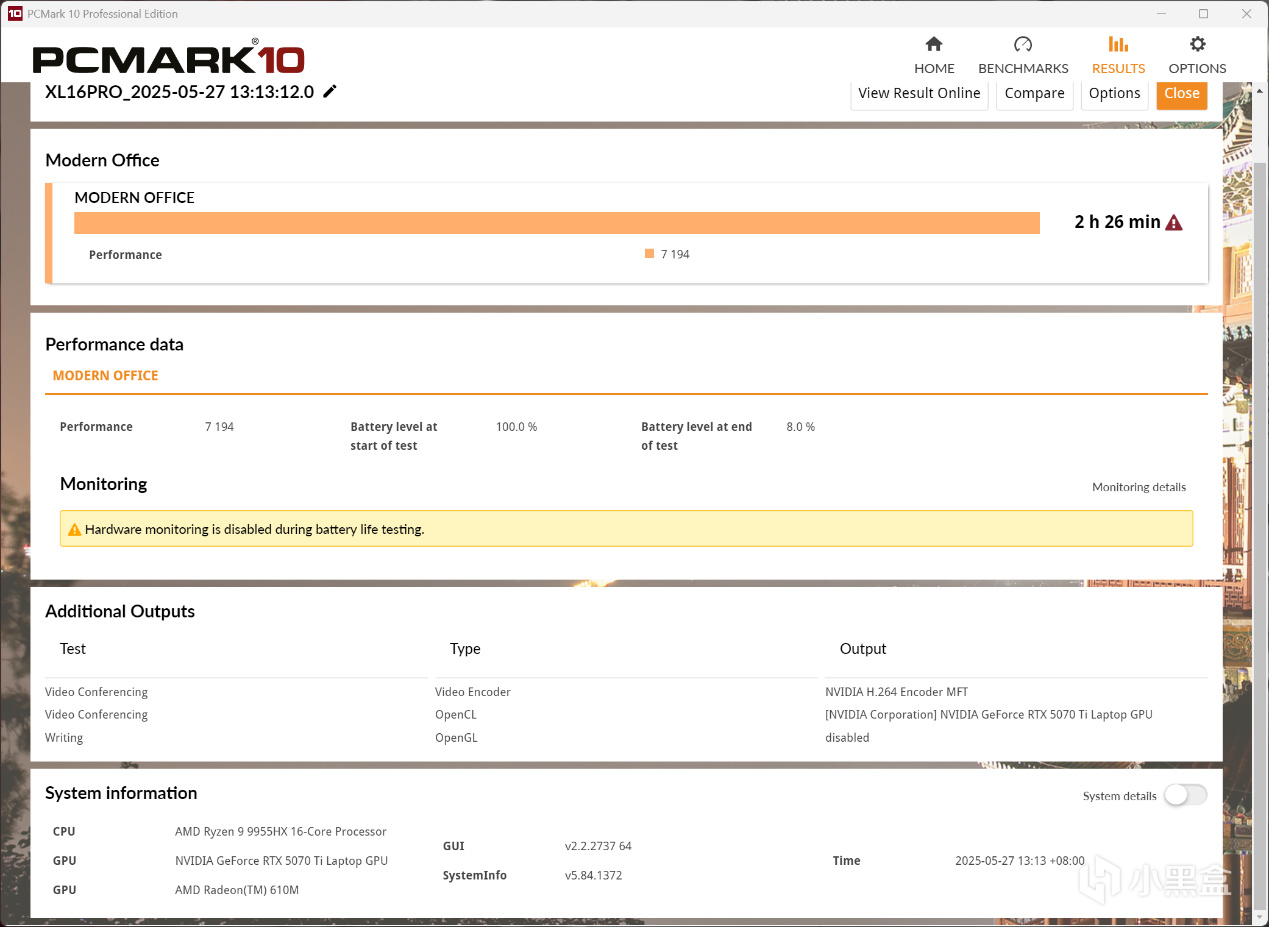Click the result name XL16PRO_2025-05-27 13:13:12.0

179,92
